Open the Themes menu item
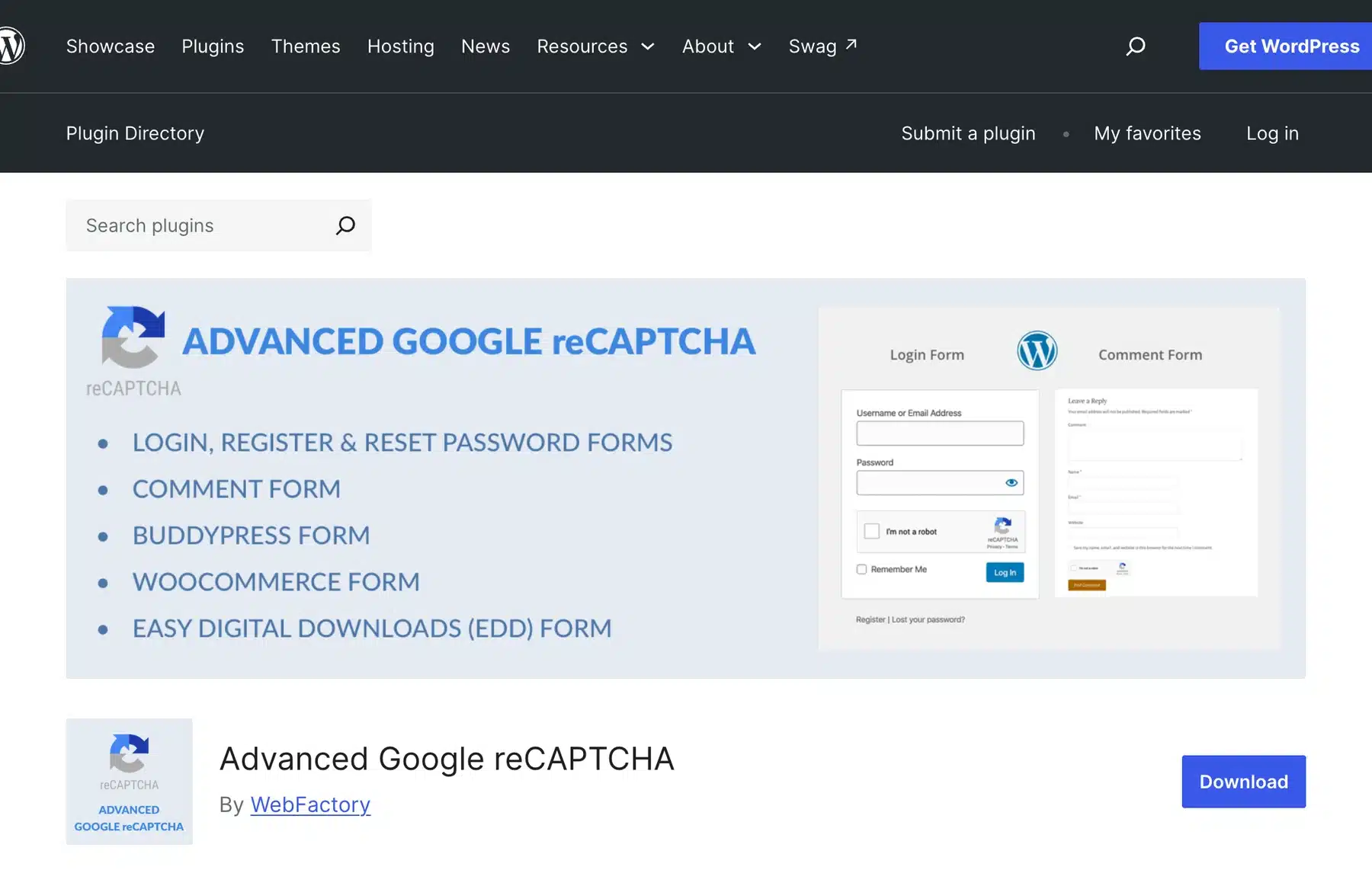This screenshot has height=870, width=1372. (x=306, y=46)
